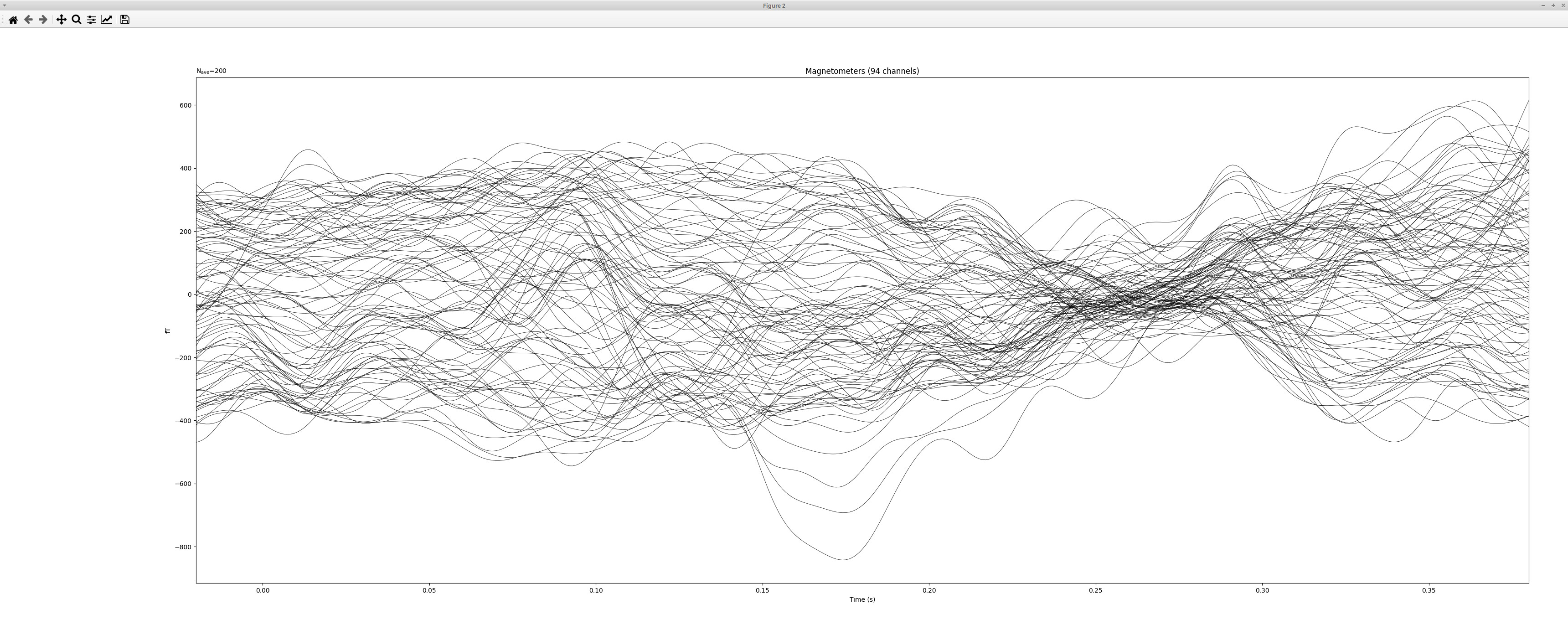The image size is (1568, 635).
Task: Click the Magnetometers (94 channels) plot title
Action: click(862, 71)
